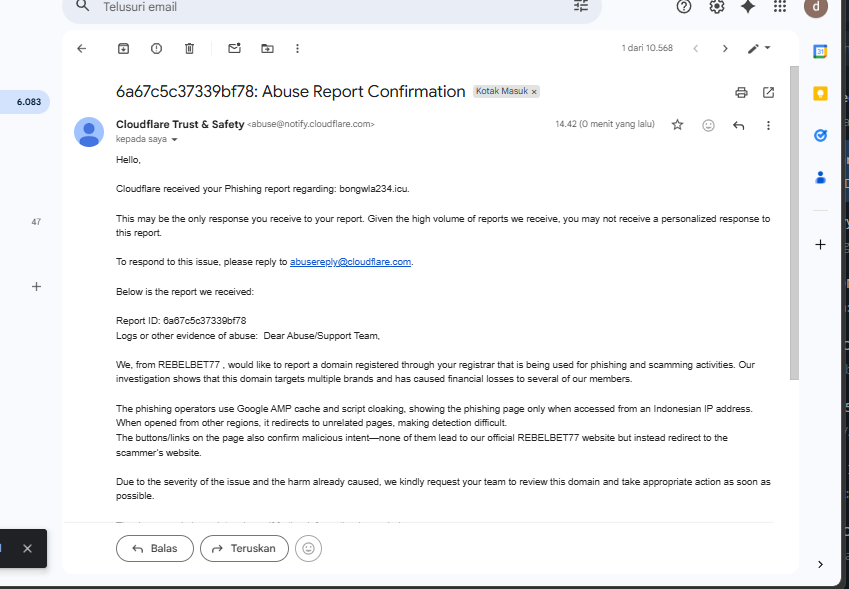Viewport: 849px width, 589px height.
Task: Go to the older email arrow
Action: 725,49
